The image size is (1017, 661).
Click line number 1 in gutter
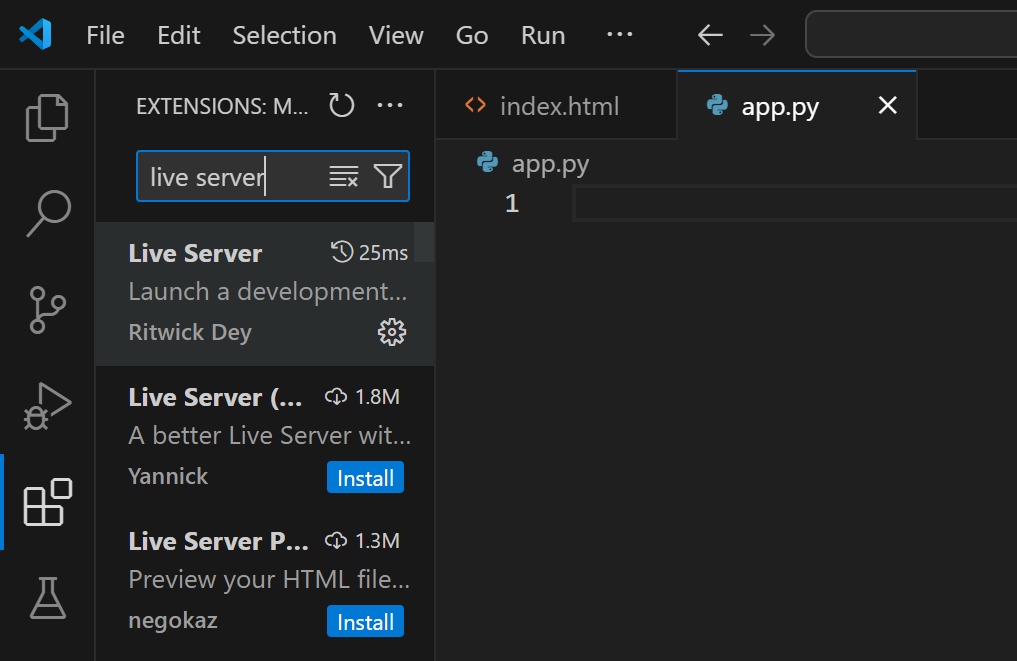pos(512,204)
